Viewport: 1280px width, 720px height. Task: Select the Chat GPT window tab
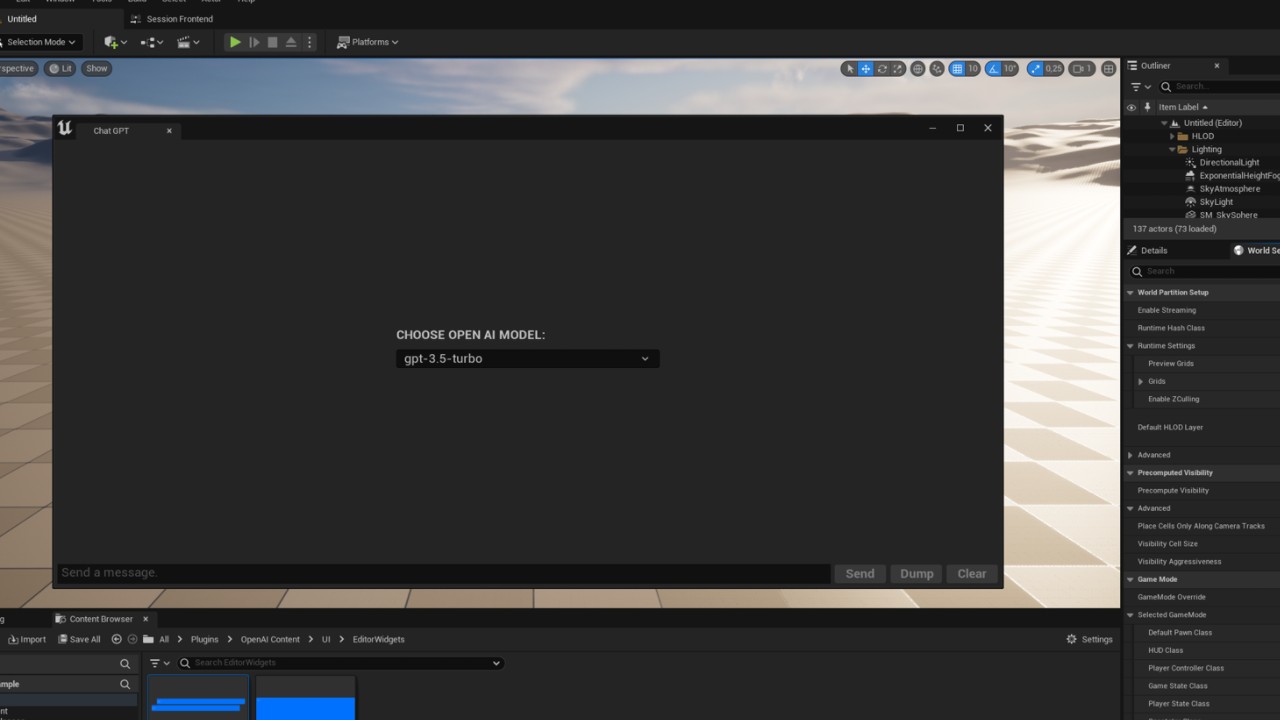111,131
